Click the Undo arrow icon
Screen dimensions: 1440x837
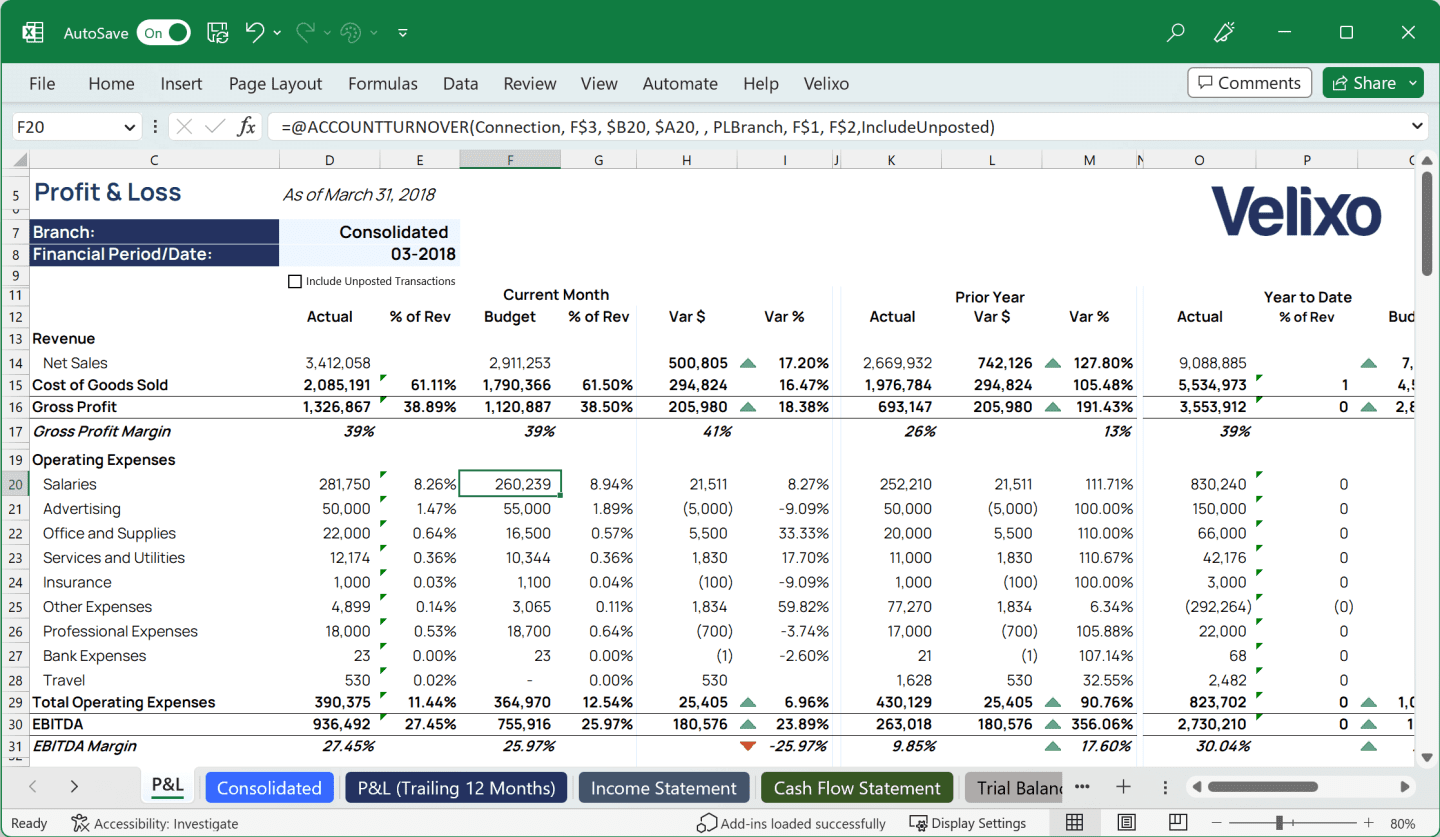point(254,31)
